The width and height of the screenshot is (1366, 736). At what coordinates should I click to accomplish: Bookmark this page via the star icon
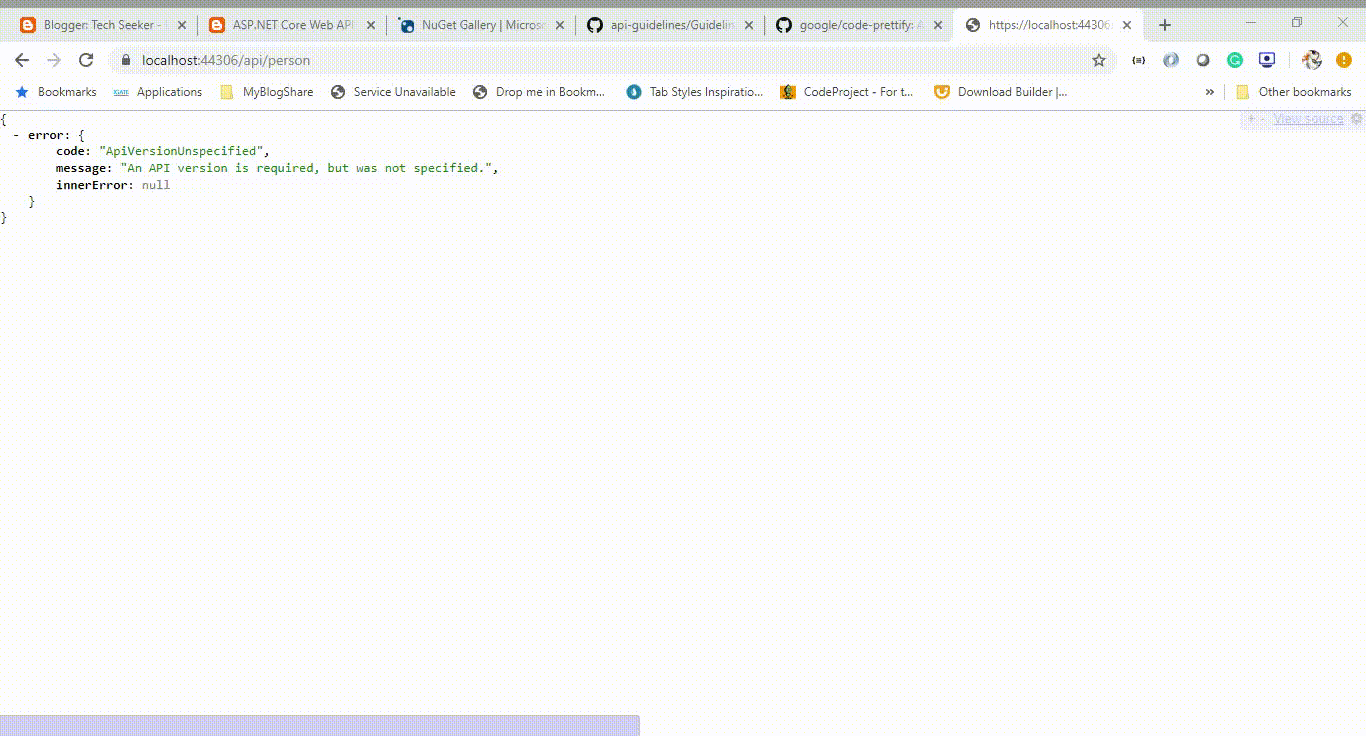[1099, 60]
